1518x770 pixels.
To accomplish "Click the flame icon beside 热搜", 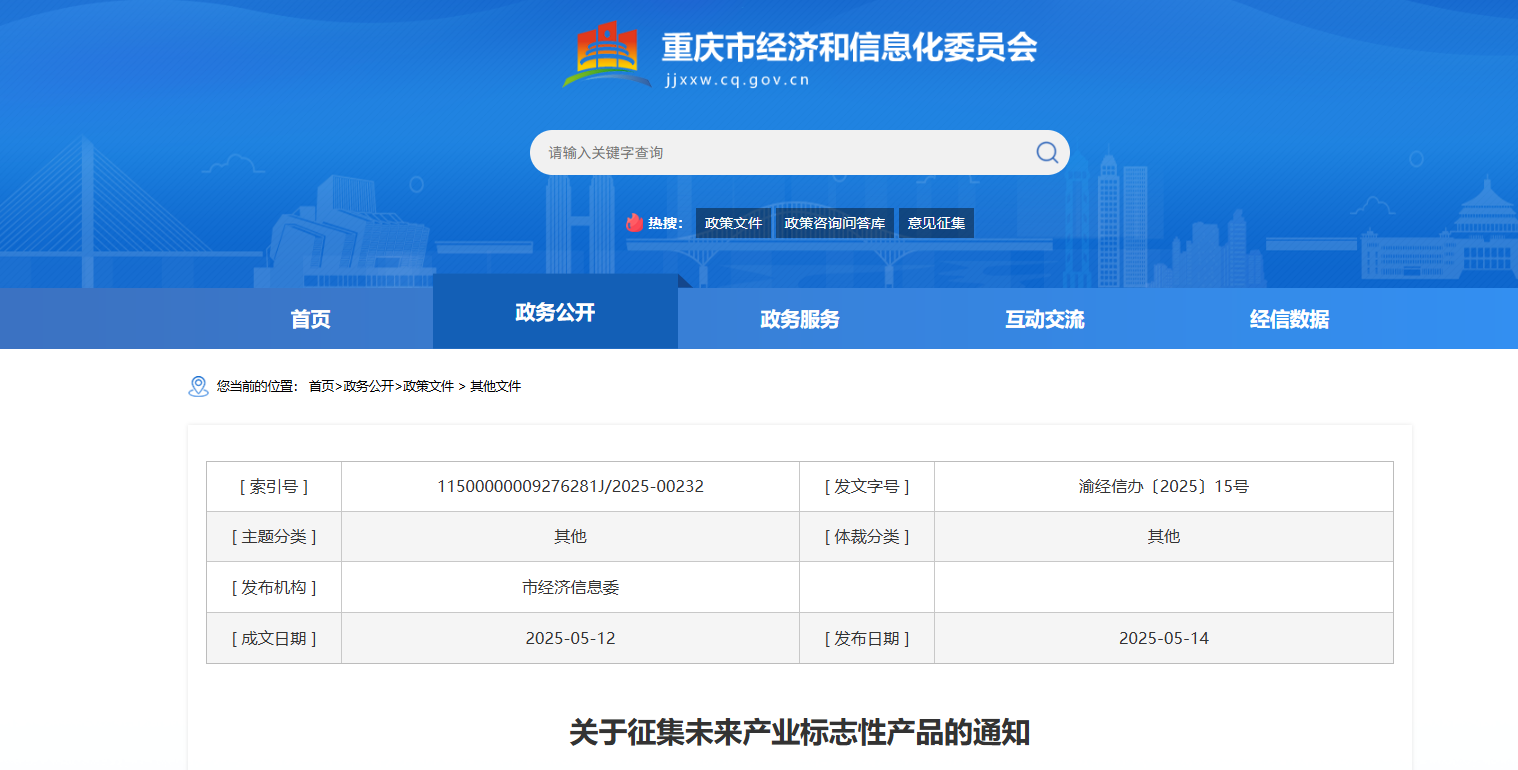I will tap(634, 223).
